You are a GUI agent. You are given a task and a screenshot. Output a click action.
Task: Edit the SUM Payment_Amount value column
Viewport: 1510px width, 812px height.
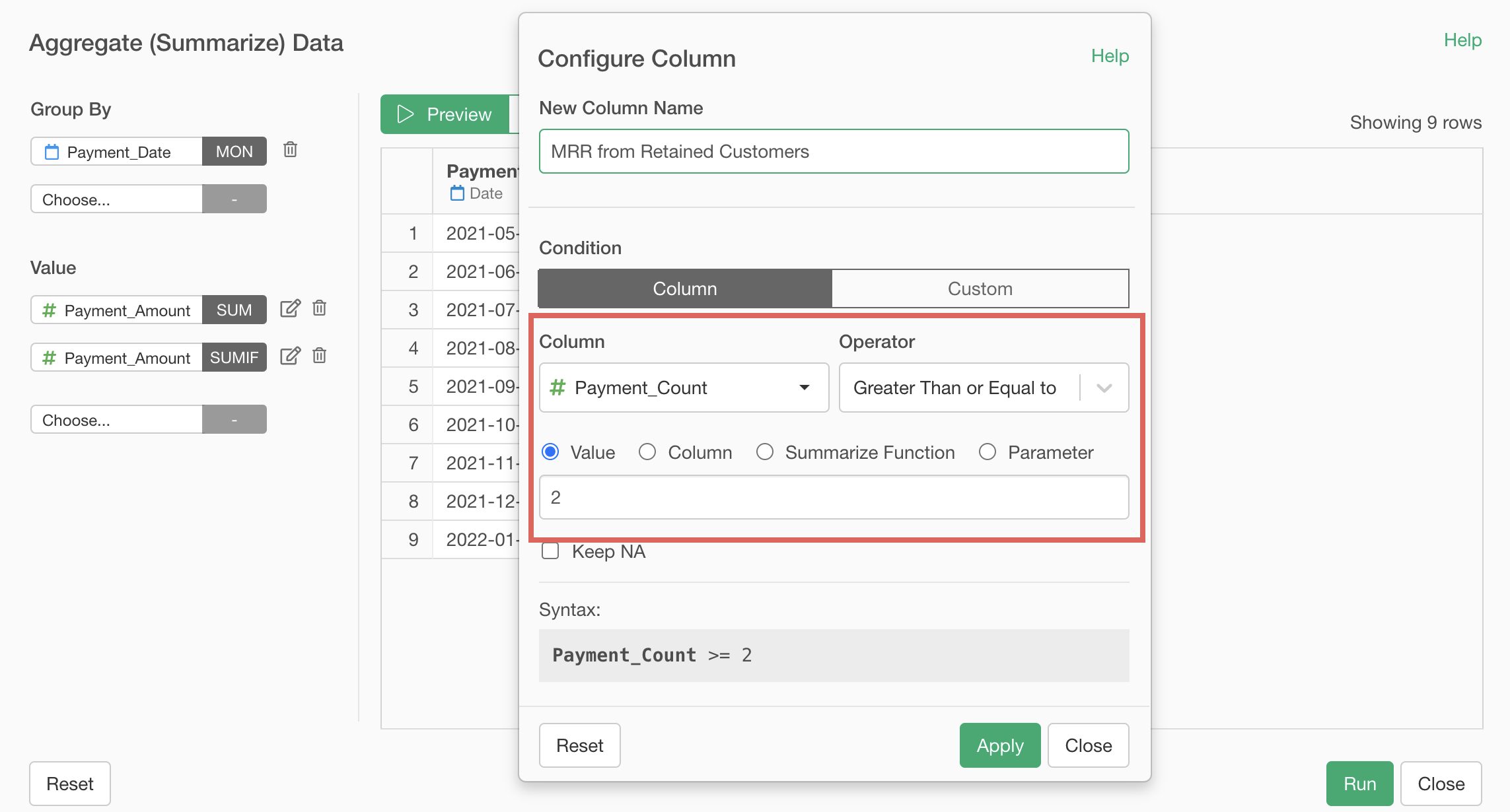[x=290, y=308]
